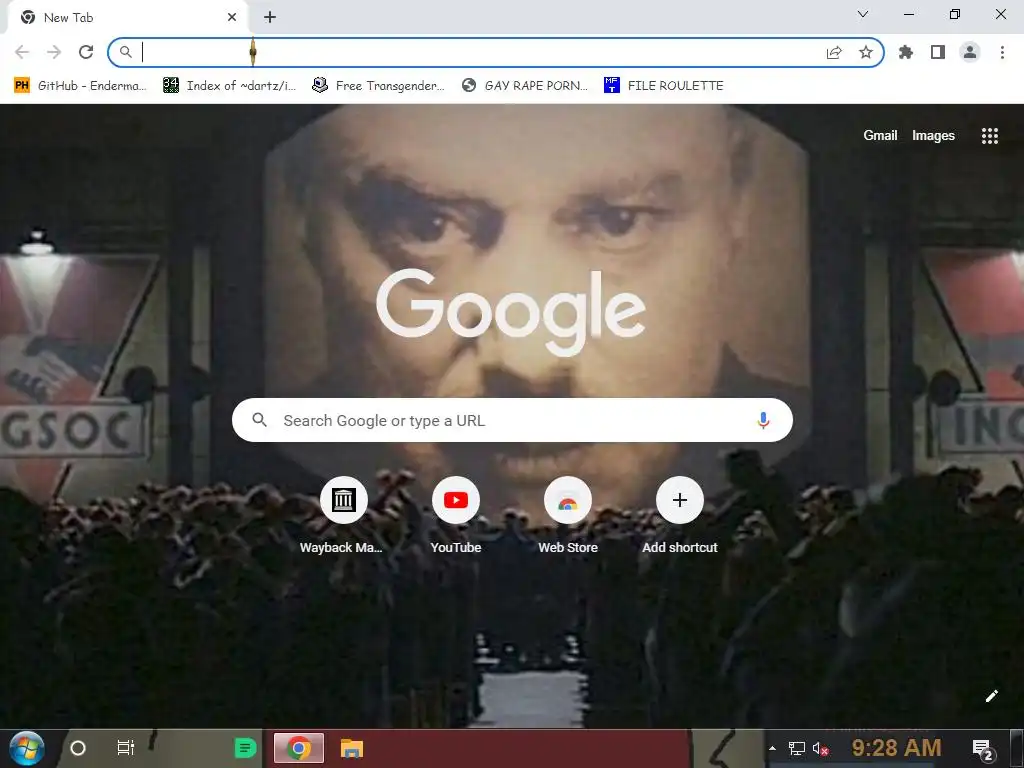Customize this page with pencil icon
1024x768 pixels.
[991, 696]
